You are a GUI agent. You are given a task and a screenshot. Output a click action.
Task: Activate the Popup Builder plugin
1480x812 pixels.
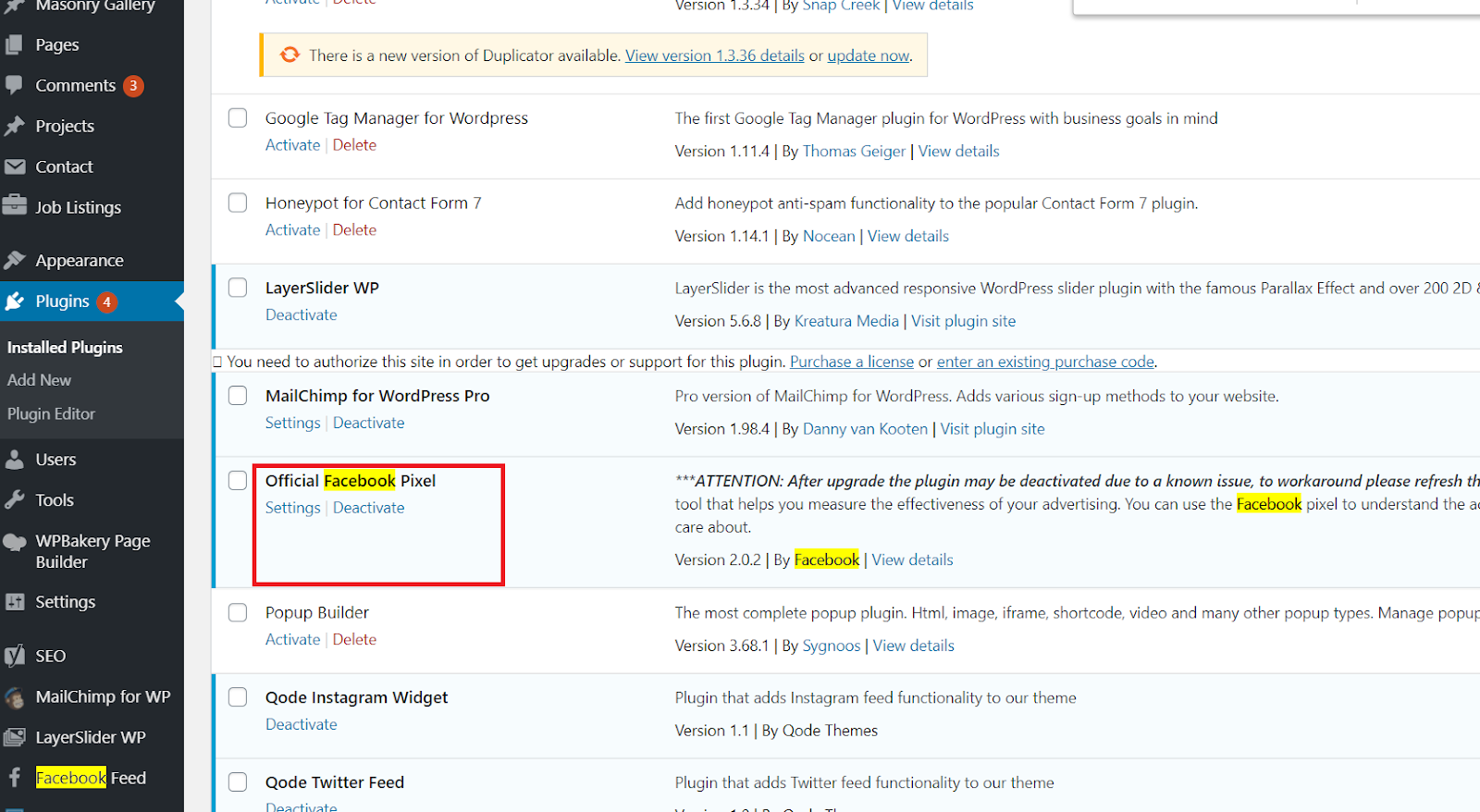[x=292, y=640]
